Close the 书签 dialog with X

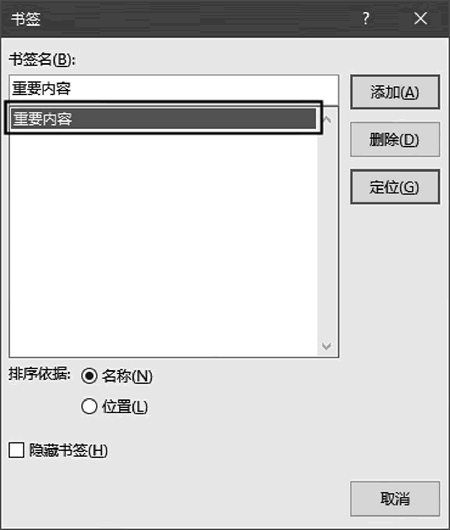(x=420, y=19)
